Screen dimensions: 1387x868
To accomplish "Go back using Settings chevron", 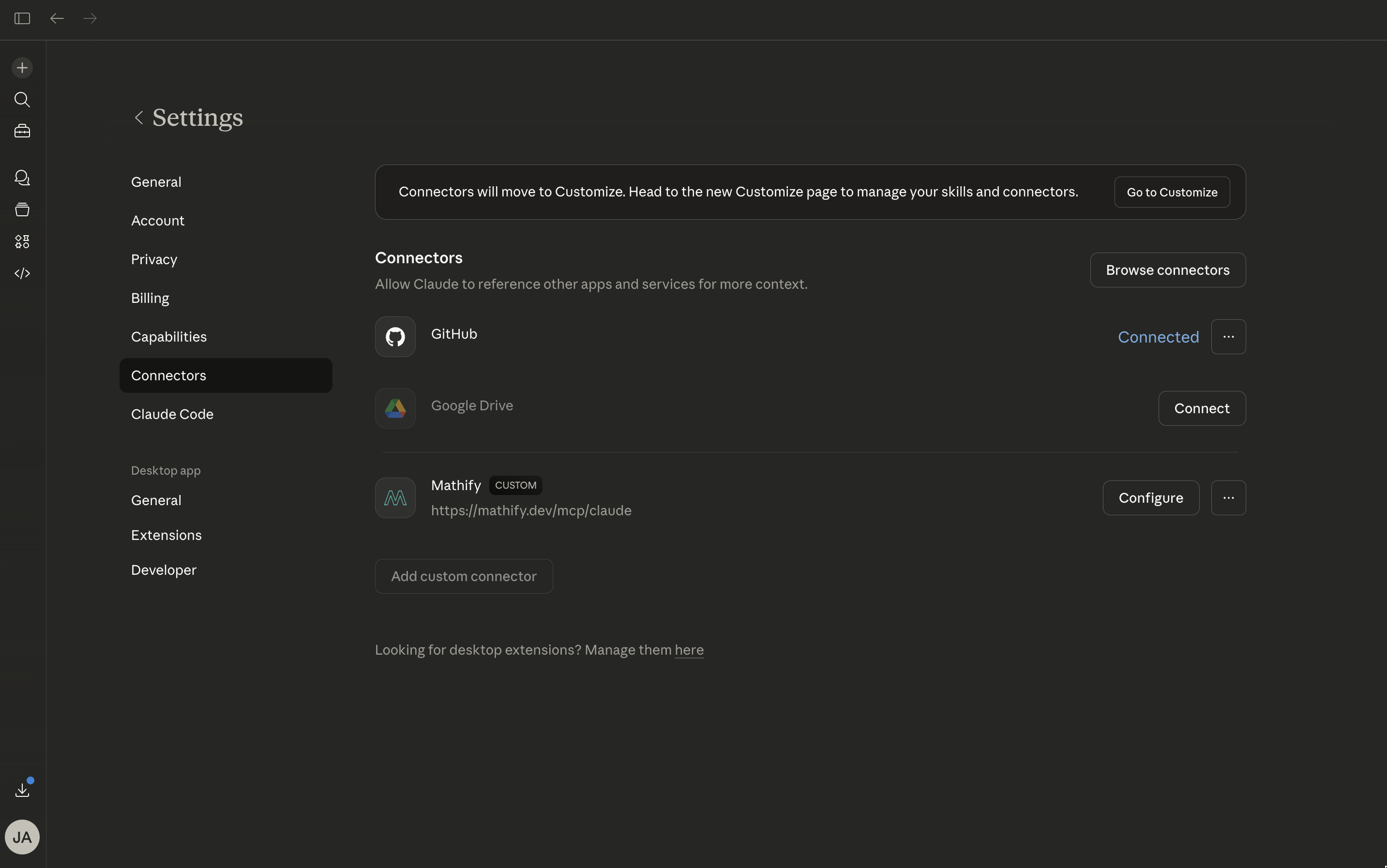I will pos(138,118).
